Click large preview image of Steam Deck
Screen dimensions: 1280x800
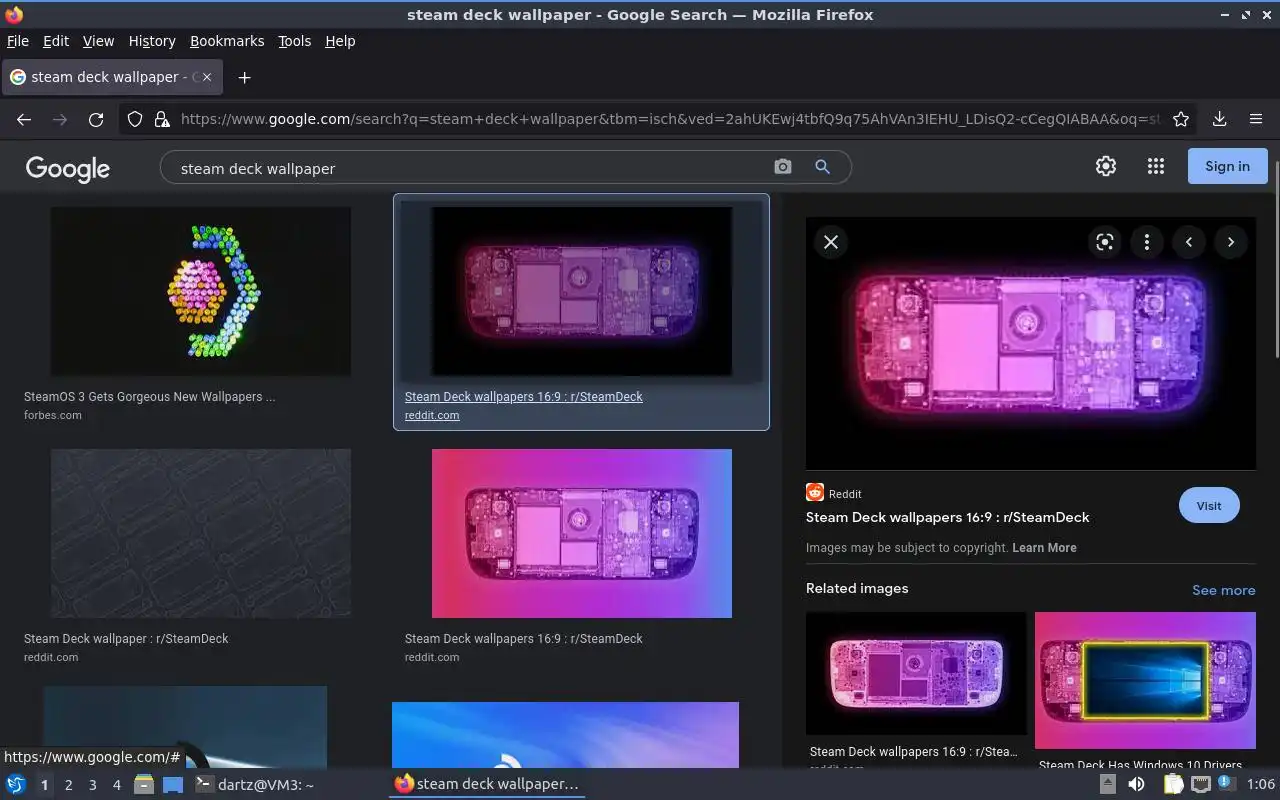[1031, 343]
